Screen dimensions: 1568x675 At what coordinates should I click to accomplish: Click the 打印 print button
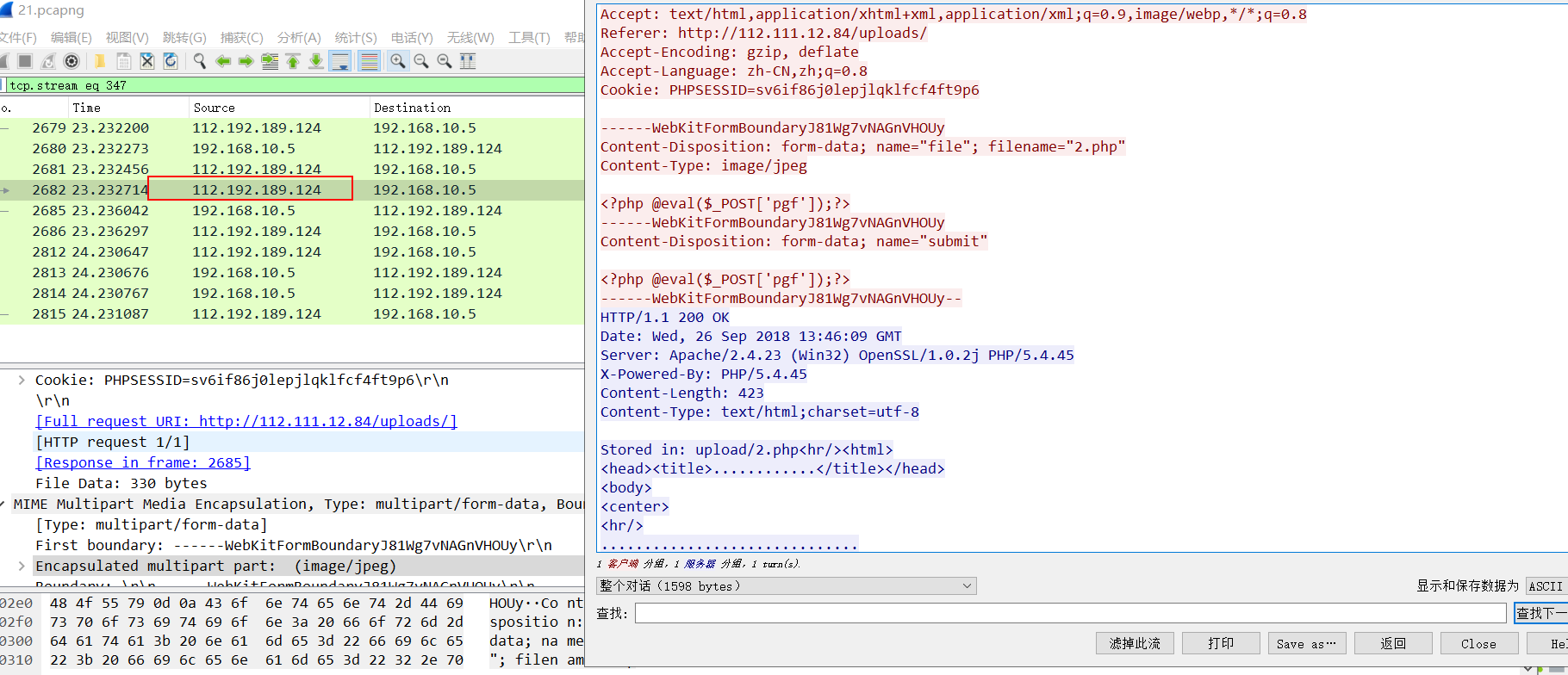pos(1221,643)
